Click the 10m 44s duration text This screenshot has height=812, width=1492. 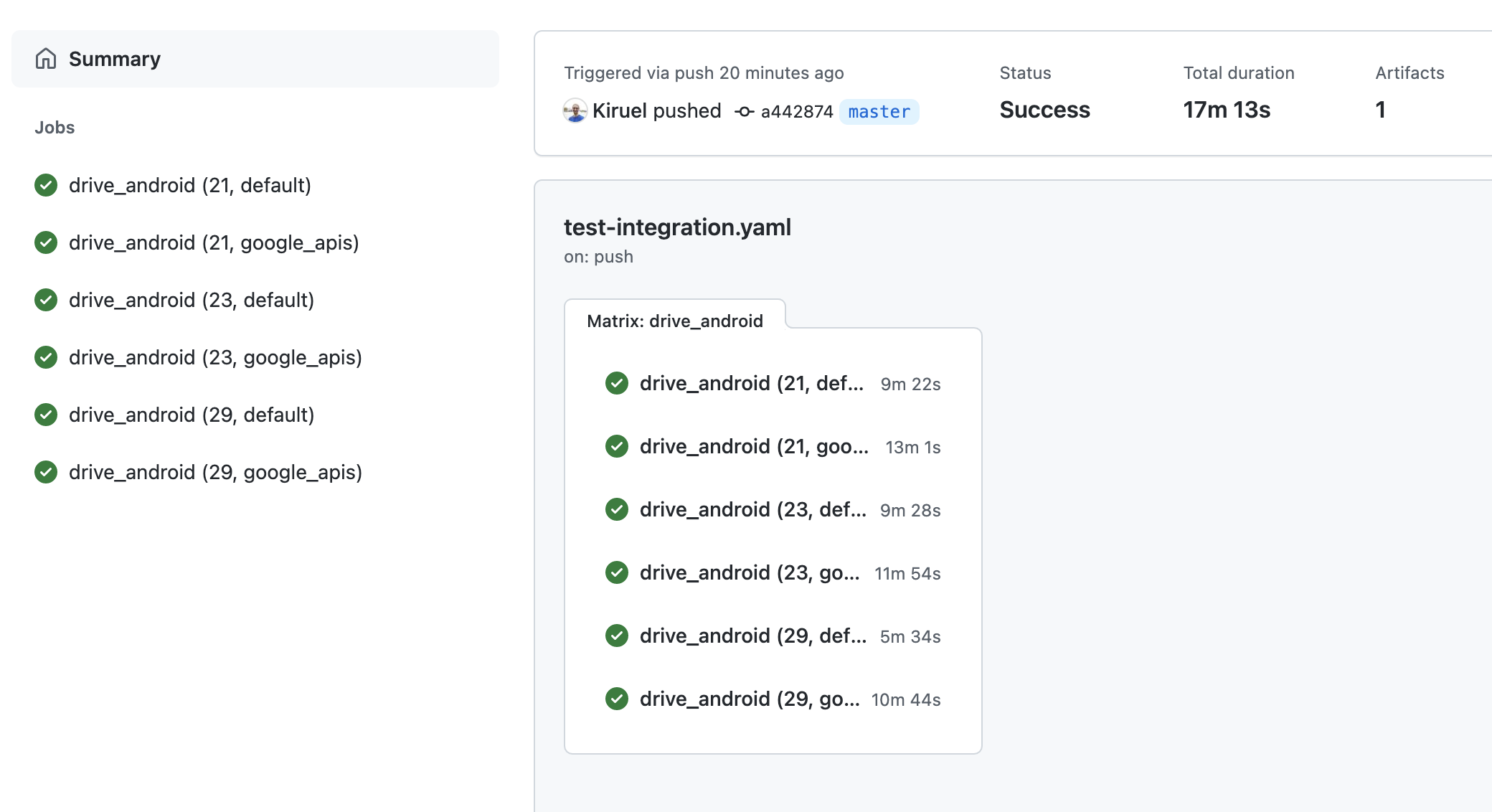point(906,700)
